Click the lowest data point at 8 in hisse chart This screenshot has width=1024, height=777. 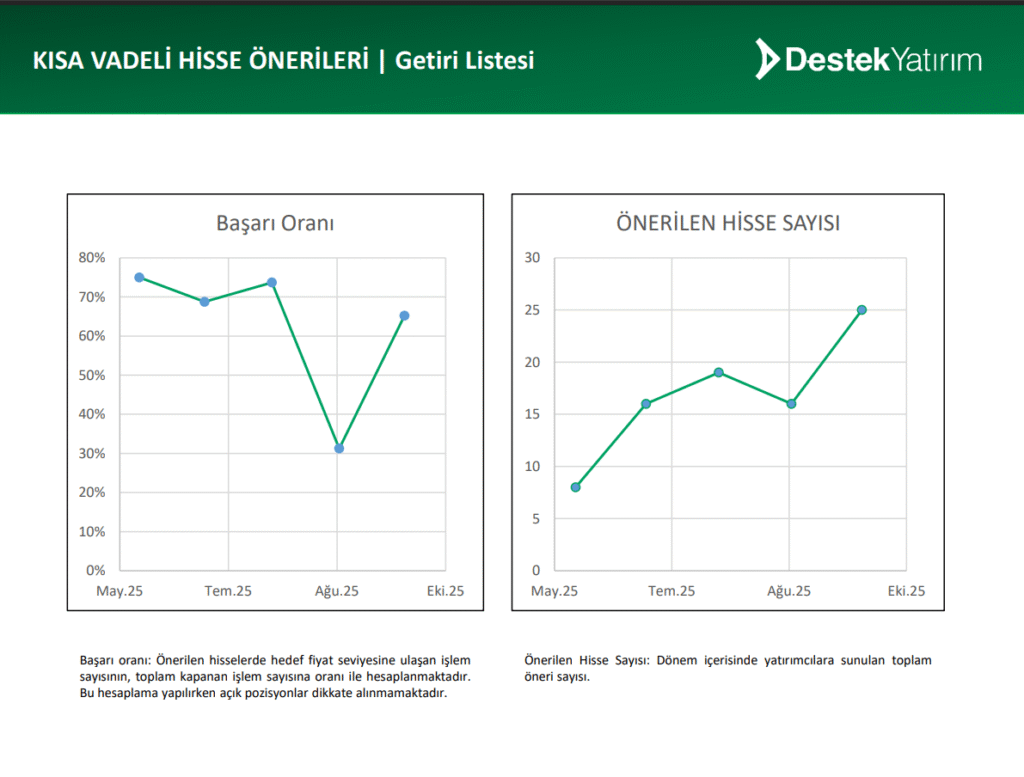click(575, 487)
